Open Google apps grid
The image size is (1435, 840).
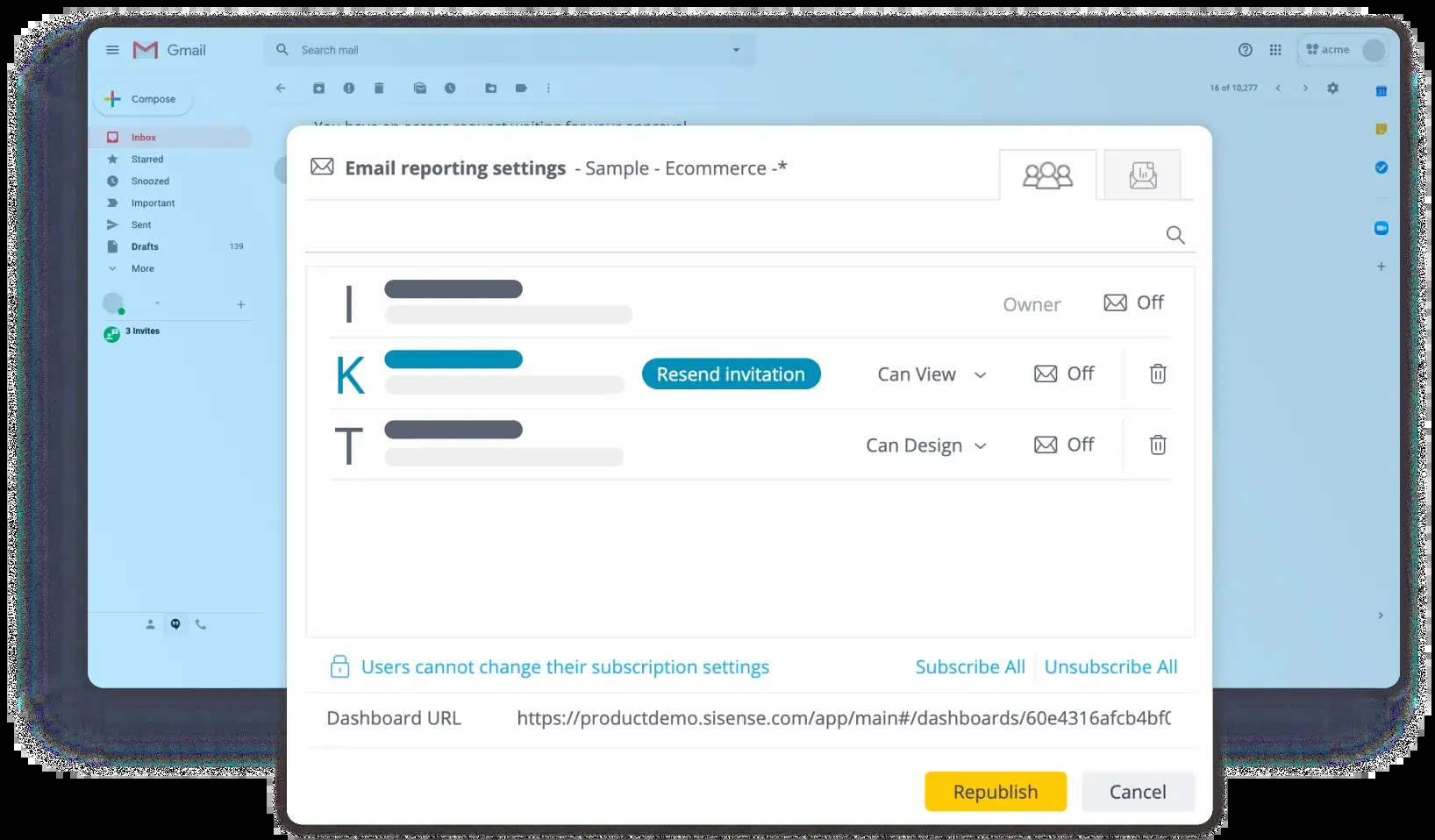click(x=1275, y=50)
